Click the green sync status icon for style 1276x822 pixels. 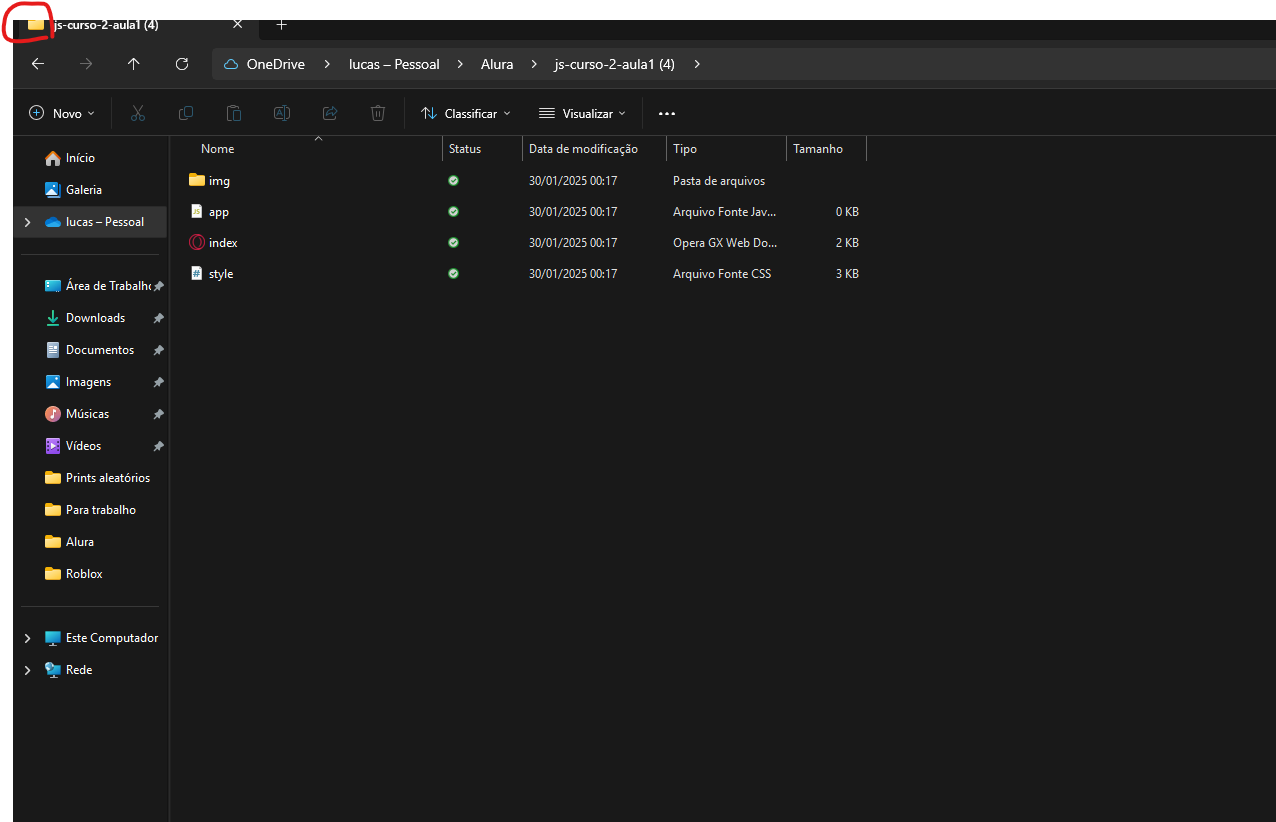(454, 274)
